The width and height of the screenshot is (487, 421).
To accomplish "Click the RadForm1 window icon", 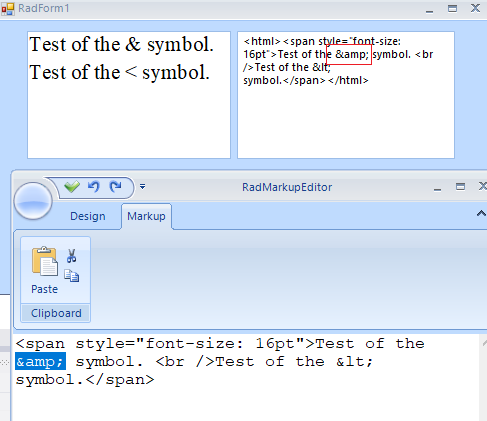I will click(8, 9).
